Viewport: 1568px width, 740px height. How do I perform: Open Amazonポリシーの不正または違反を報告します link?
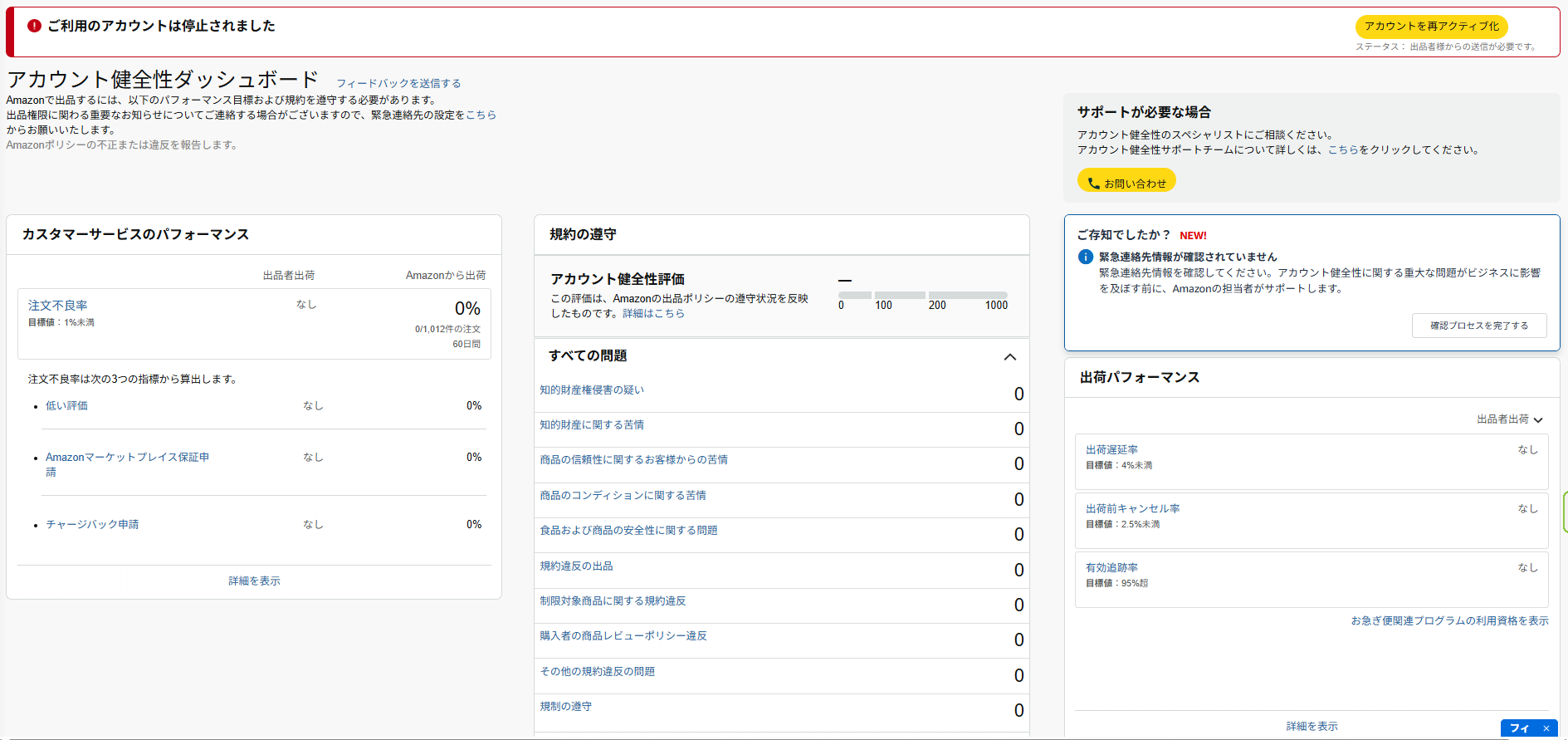tap(124, 145)
